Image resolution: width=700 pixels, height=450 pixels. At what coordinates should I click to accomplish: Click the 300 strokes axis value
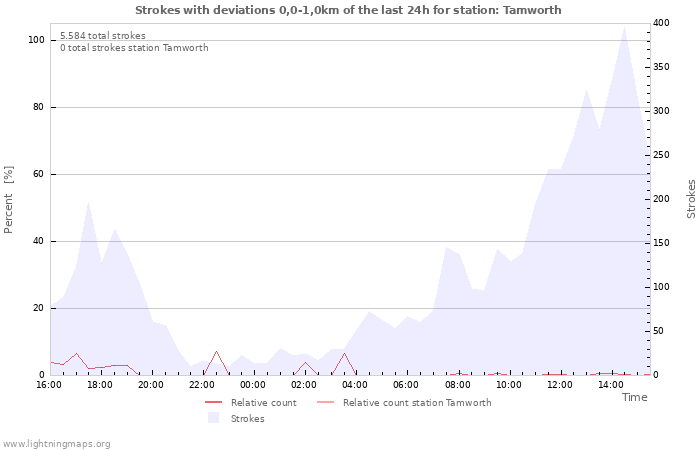661,111
